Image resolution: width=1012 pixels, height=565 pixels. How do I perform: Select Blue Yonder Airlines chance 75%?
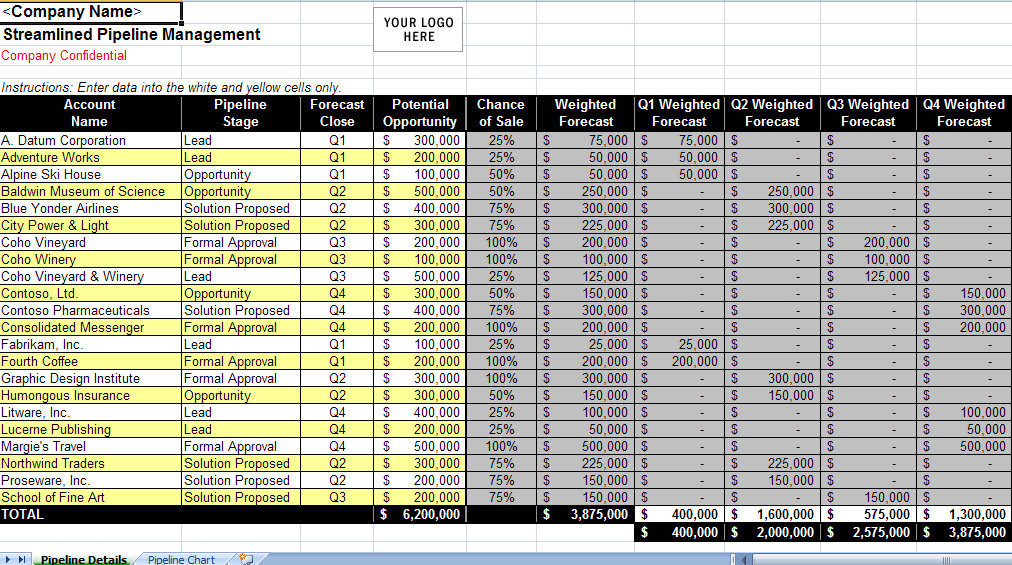[x=501, y=209]
